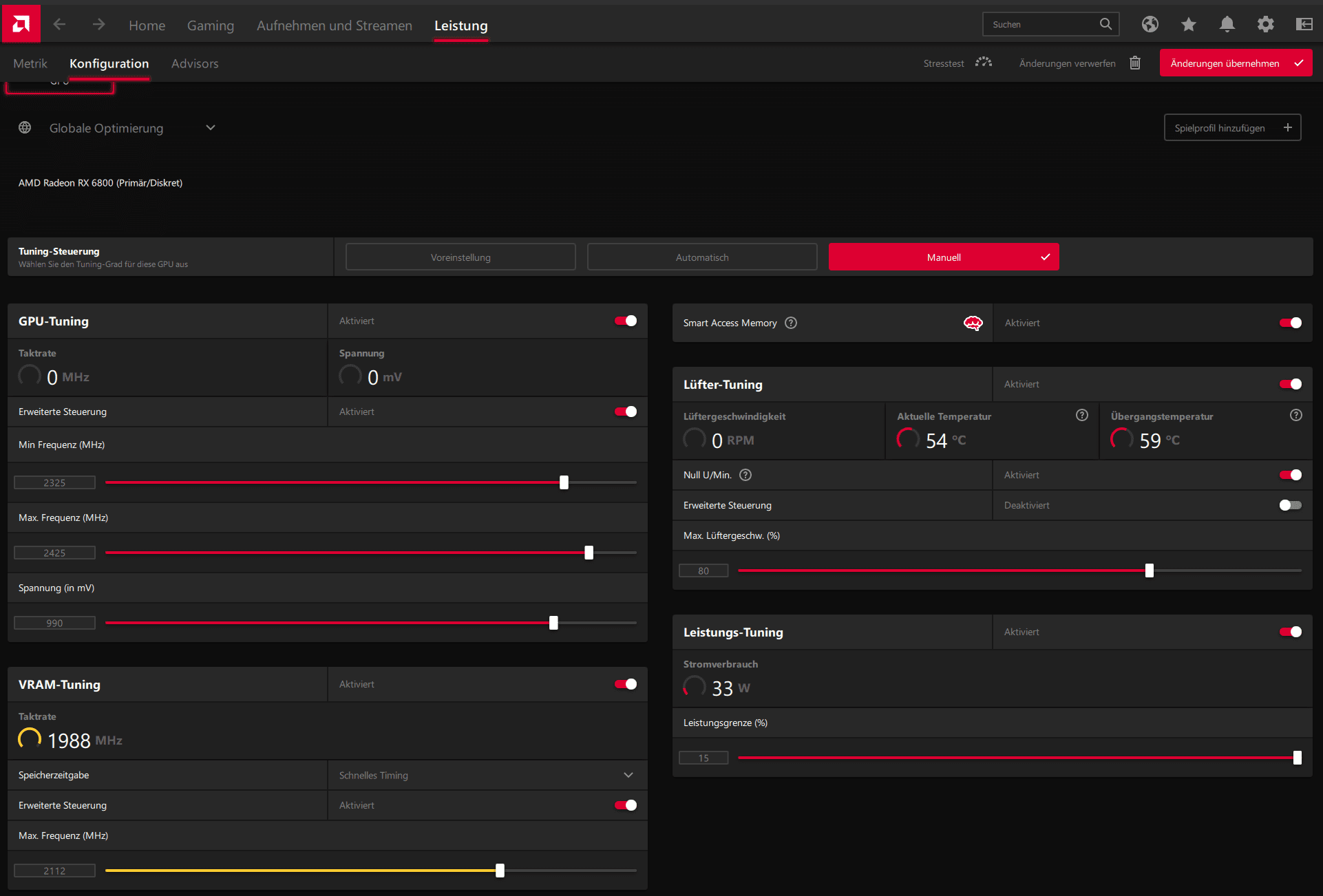Toggle Leistungs-Tuning switch
Screen dimensions: 1323x896
click(1291, 632)
